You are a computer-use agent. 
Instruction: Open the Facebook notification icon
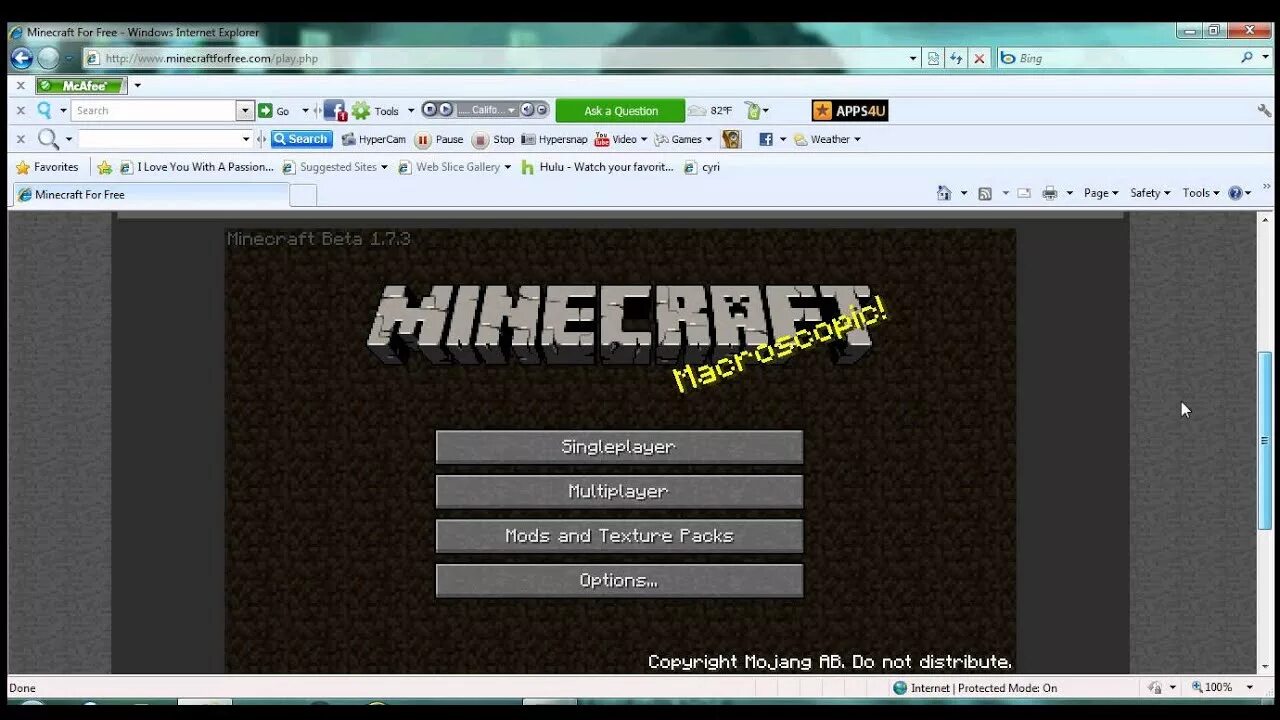tap(335, 111)
